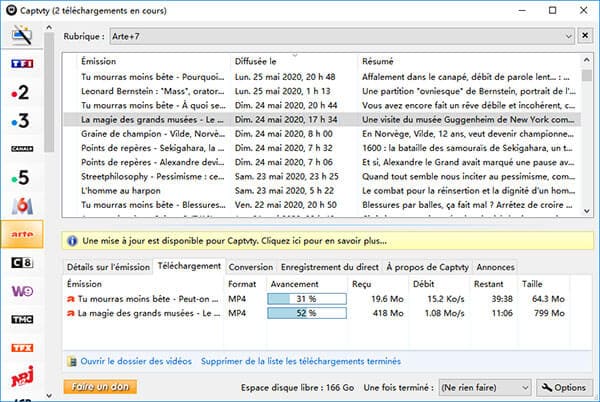Switch to À propos de Captvty tab
Image resolution: width=600 pixels, height=402 pixels.
tap(427, 267)
